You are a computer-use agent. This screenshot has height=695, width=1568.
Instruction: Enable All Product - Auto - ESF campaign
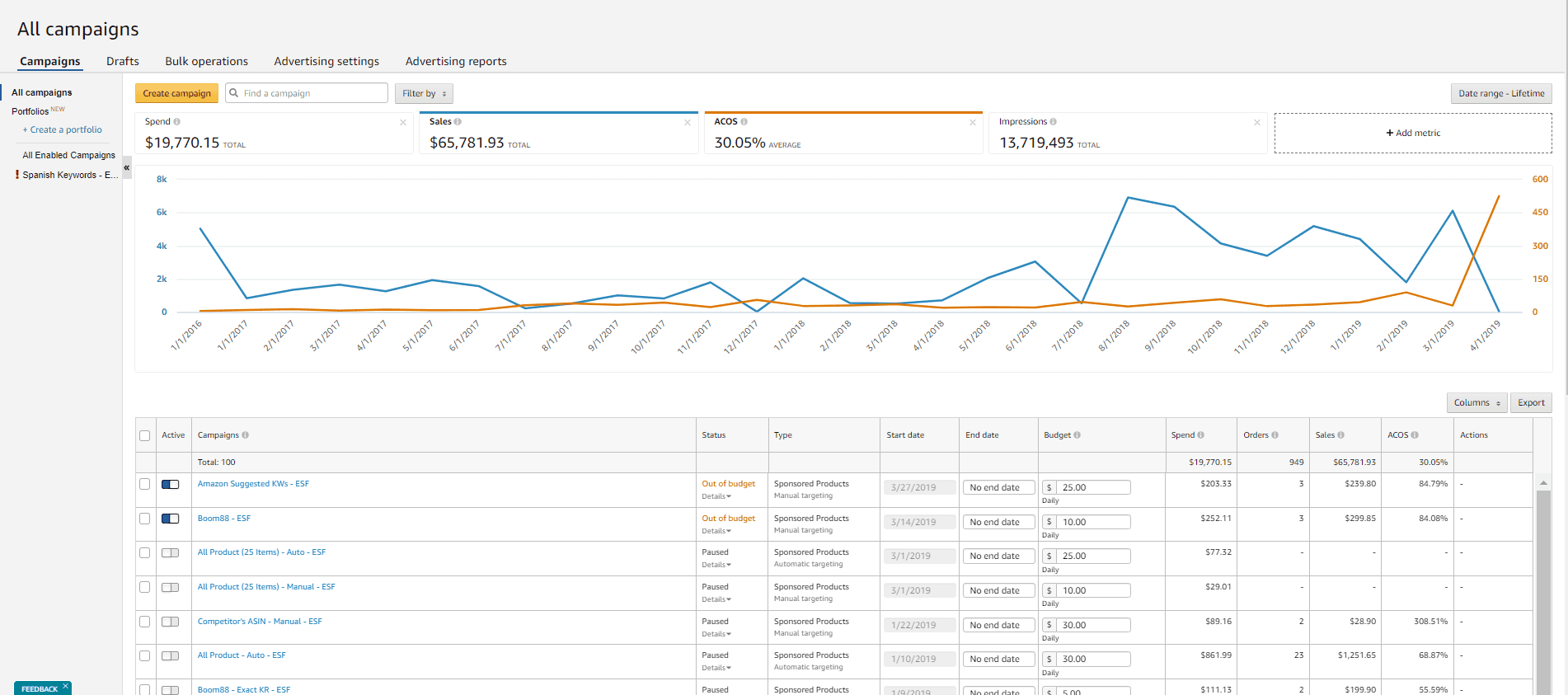coord(171,655)
